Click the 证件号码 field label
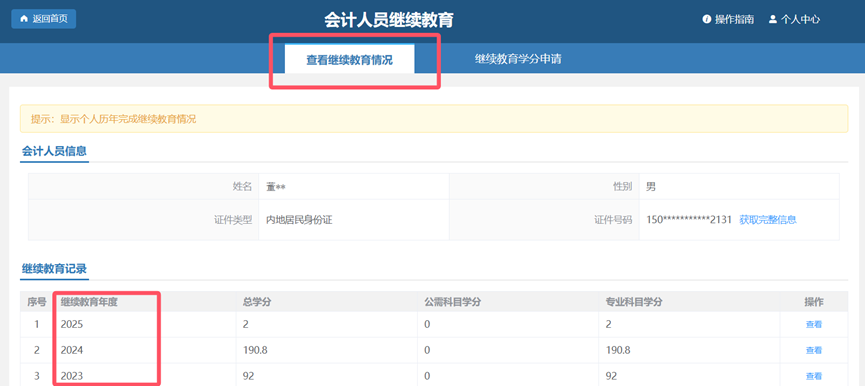The image size is (865, 386). (613, 219)
